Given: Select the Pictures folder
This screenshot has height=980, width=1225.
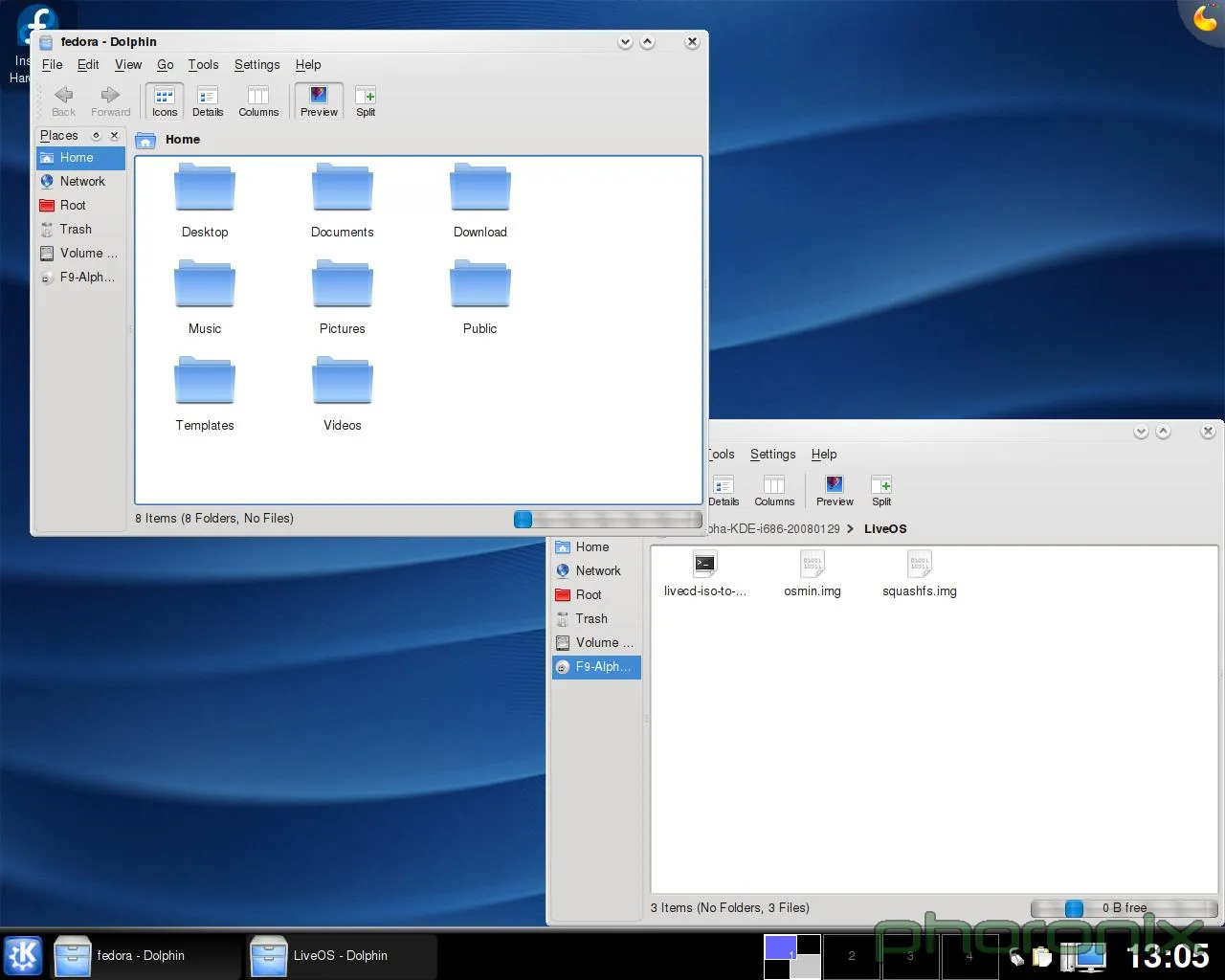Looking at the screenshot, I should coord(343,298).
